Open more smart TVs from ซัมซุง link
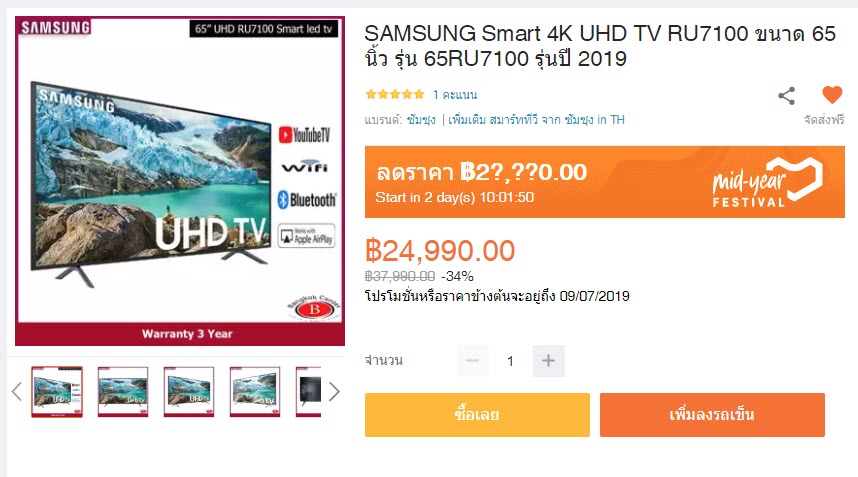 536,120
